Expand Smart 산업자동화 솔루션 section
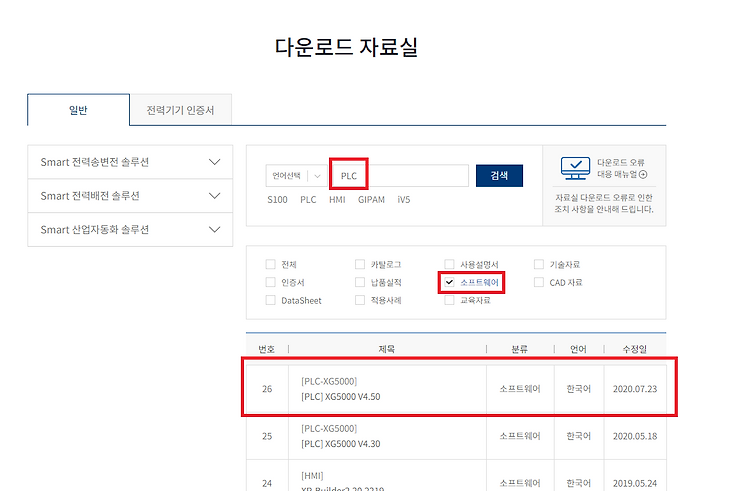The image size is (750, 491). point(130,230)
